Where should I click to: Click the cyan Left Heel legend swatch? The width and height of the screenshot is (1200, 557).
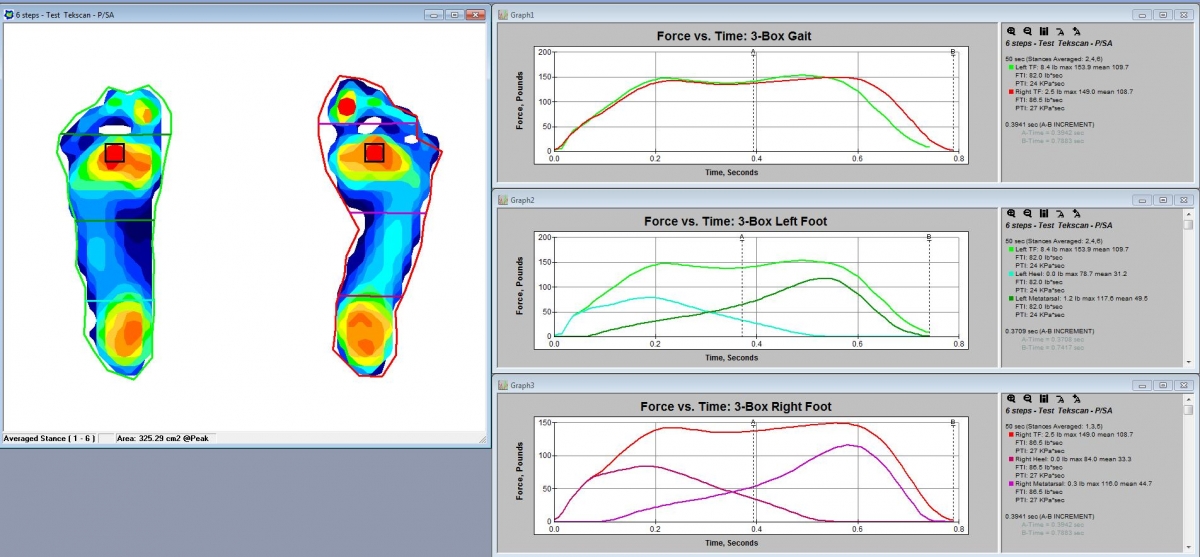[1009, 272]
